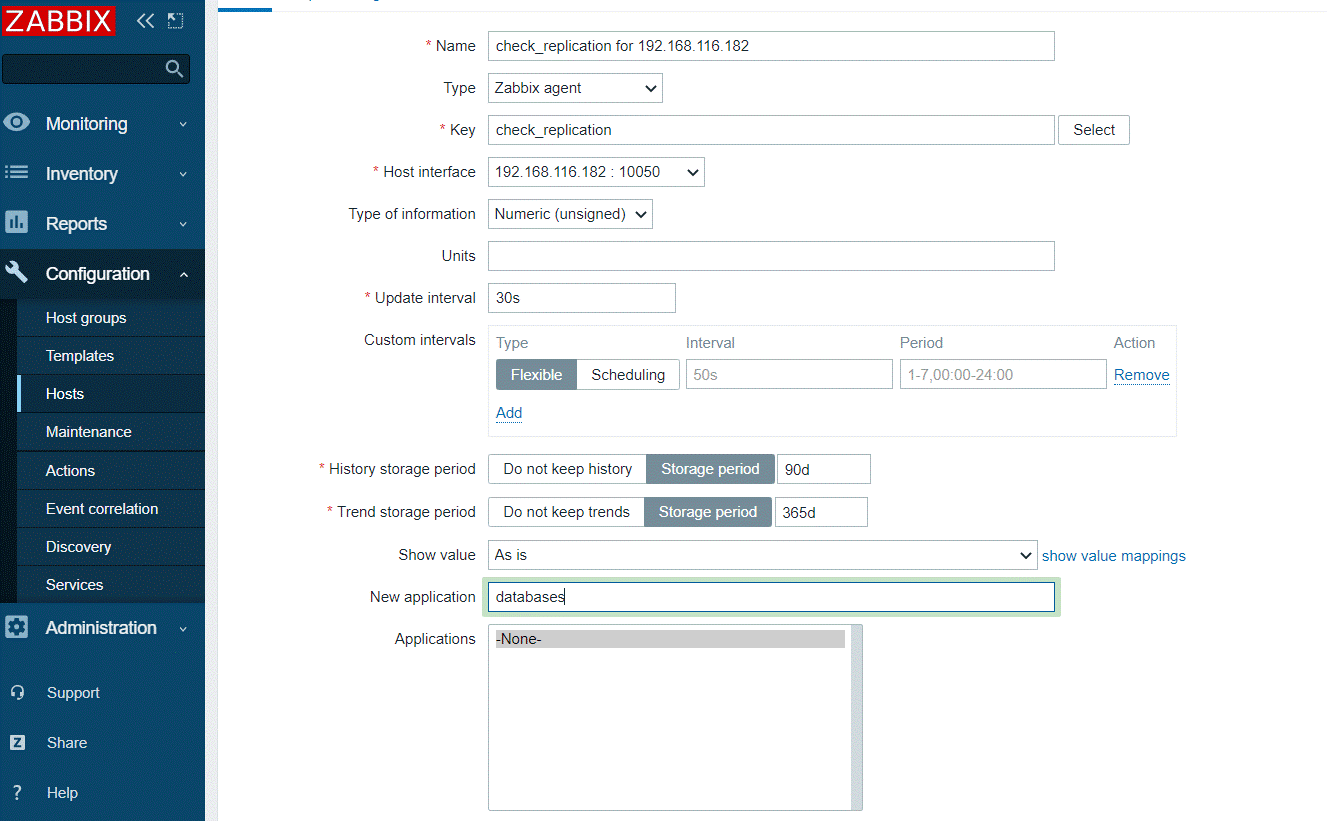The image size is (1327, 821).
Task: Click the Help question mark icon
Action: tap(17, 792)
